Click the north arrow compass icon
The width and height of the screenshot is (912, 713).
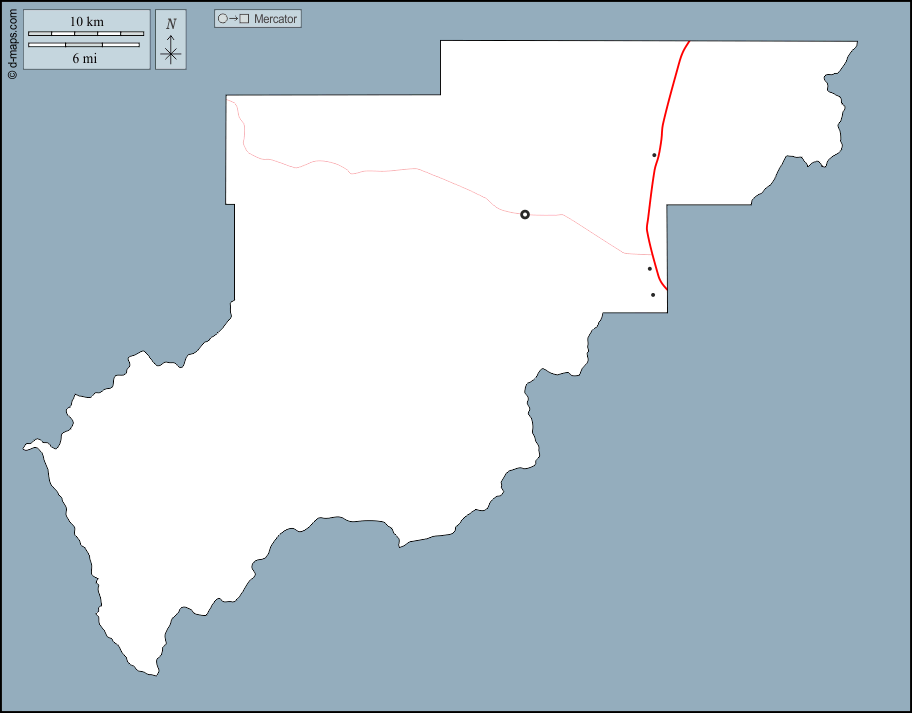click(171, 40)
